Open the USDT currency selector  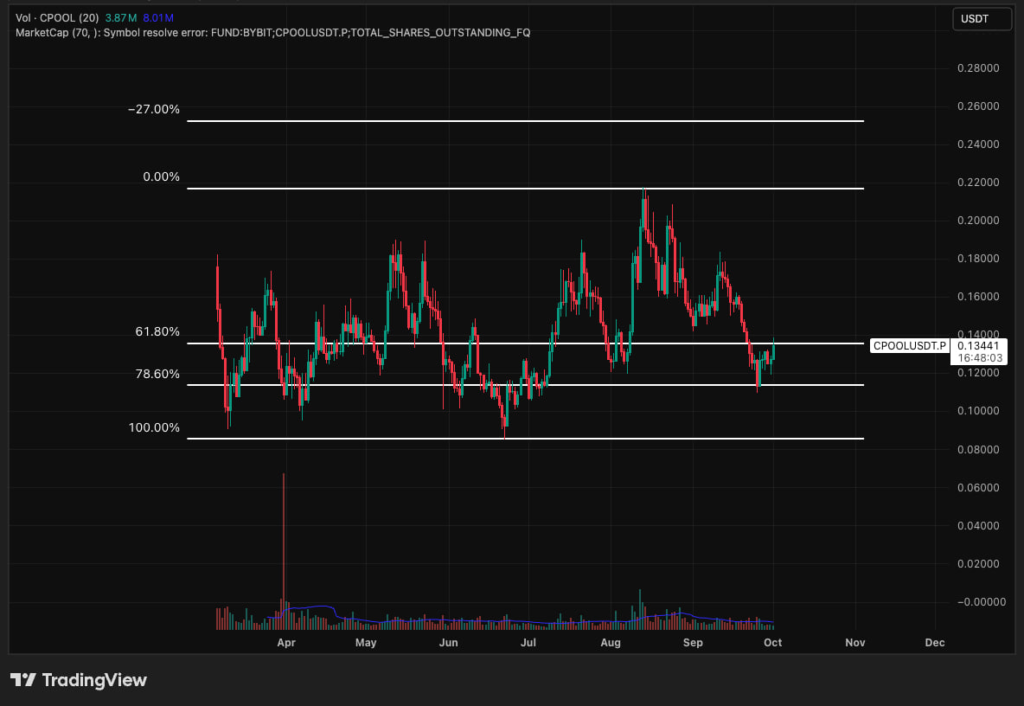pyautogui.click(x=977, y=18)
